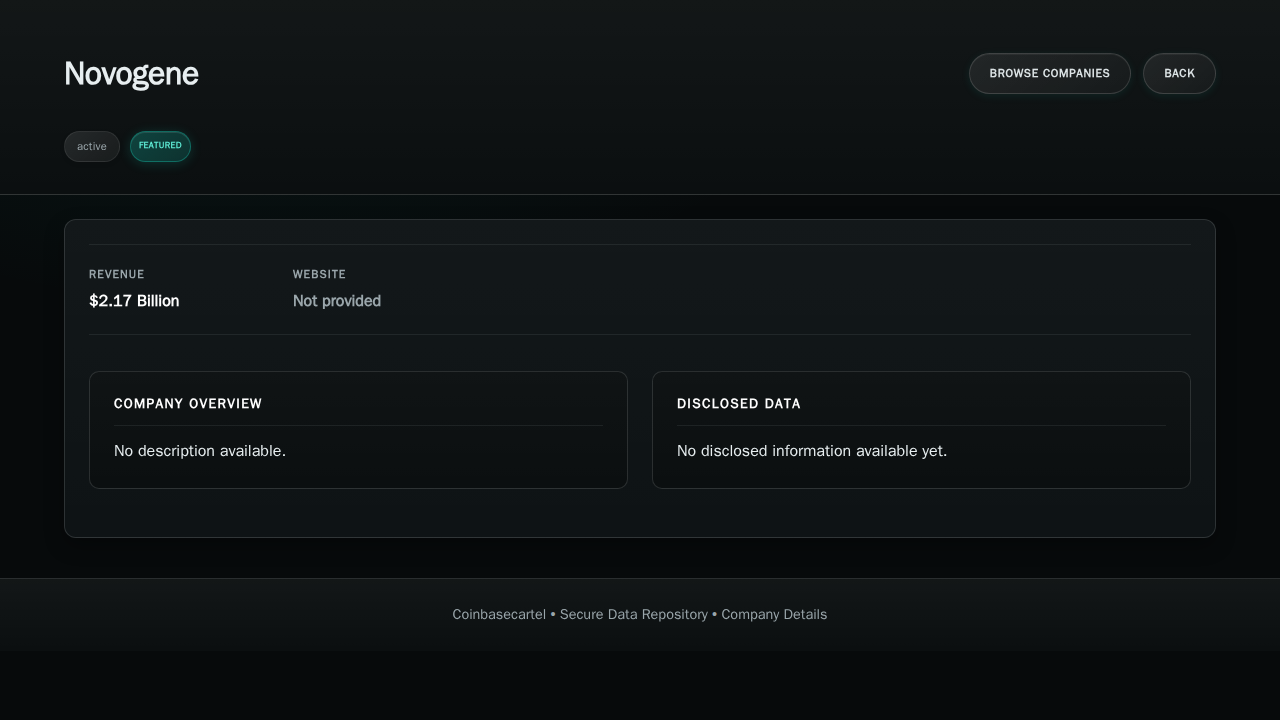This screenshot has height=720, width=1280.
Task: Click the DISCLOSED DATA heading
Action: [738, 404]
